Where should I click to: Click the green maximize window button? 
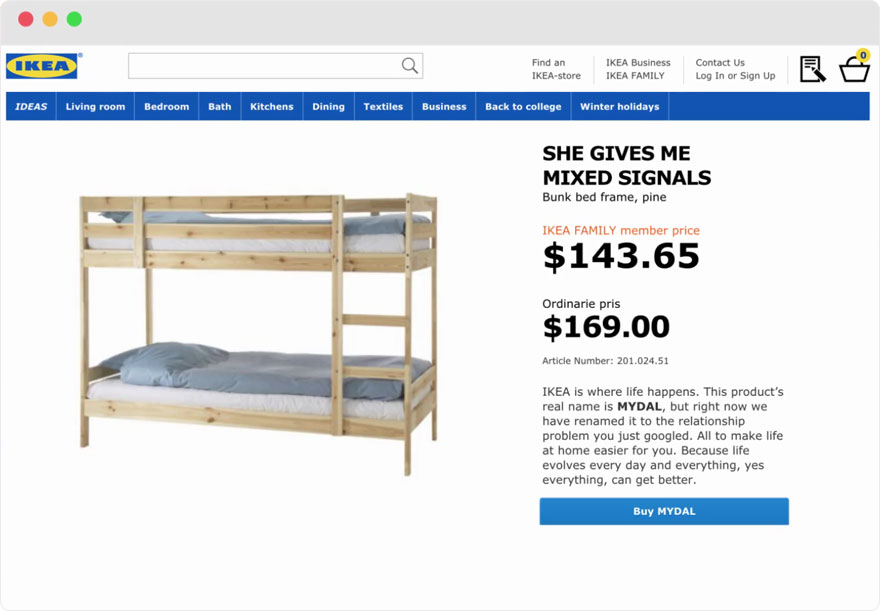(x=74, y=19)
